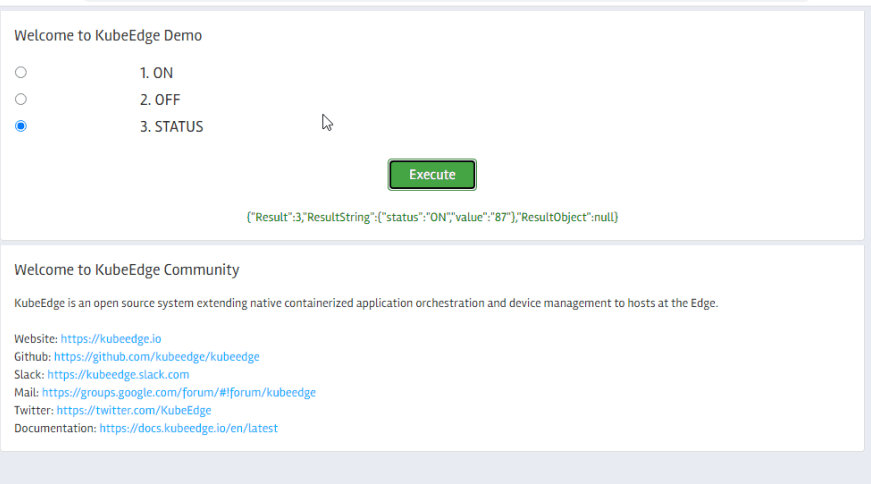
Task: Click the JSON result output text
Action: [432, 217]
